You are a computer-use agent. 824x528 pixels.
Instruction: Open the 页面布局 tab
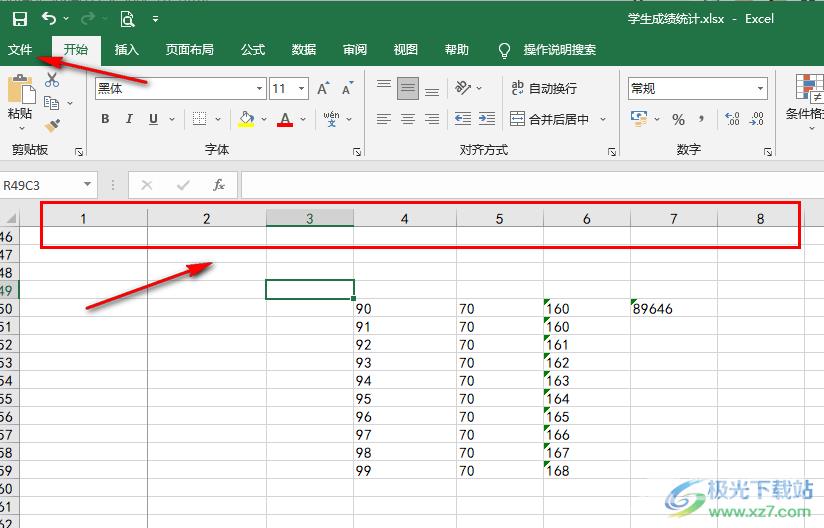coord(190,49)
